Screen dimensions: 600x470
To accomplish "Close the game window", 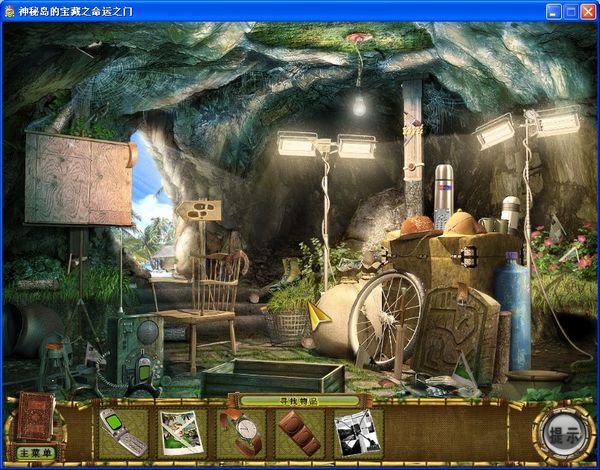I will 588,12.
